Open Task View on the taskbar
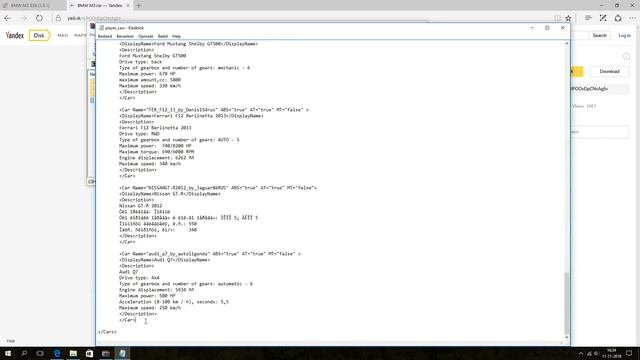This screenshot has width=640, height=360. click(x=40, y=353)
